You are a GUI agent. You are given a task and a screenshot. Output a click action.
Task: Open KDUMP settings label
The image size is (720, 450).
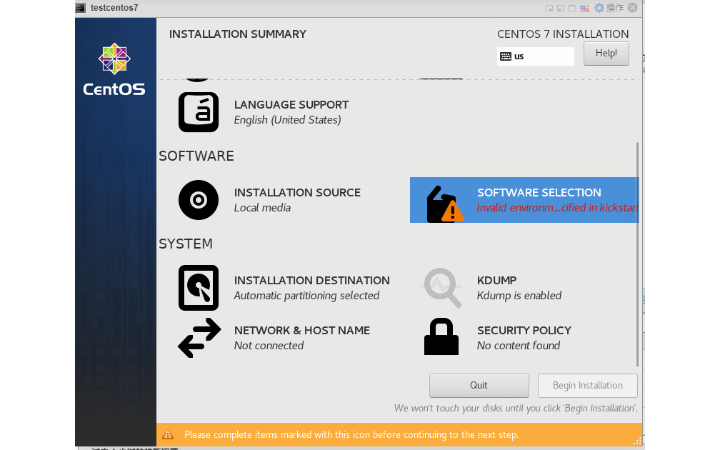(x=497, y=280)
